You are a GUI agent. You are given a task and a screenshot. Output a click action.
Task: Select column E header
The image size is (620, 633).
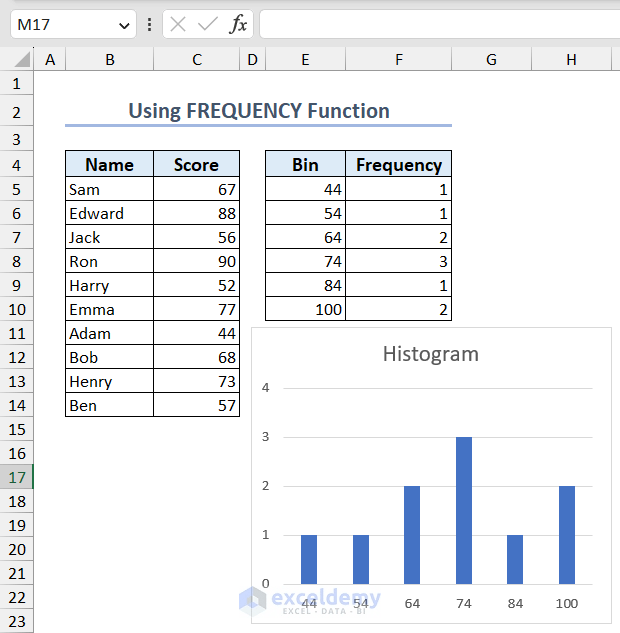click(x=306, y=60)
